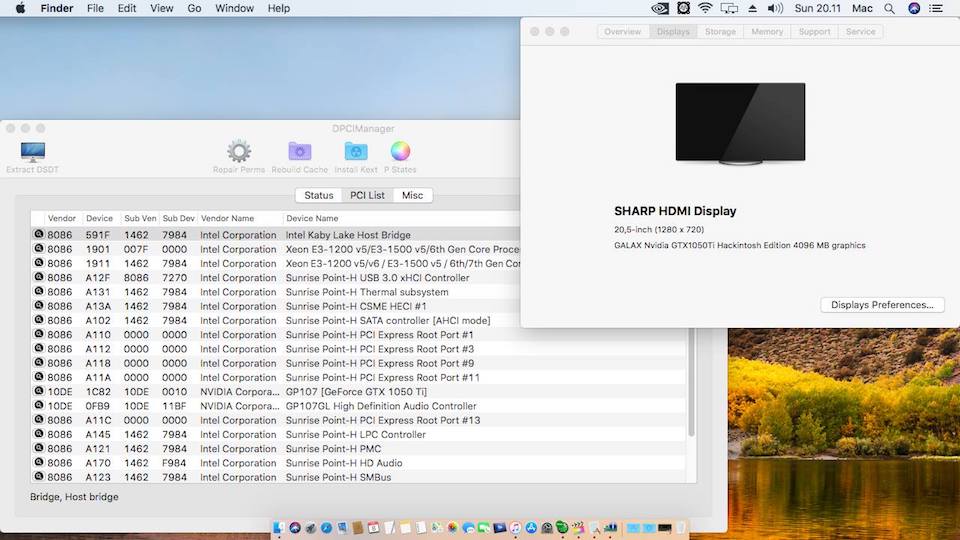Screen dimensions: 960x540
Task: Switch to the Support tab
Action: pos(814,31)
